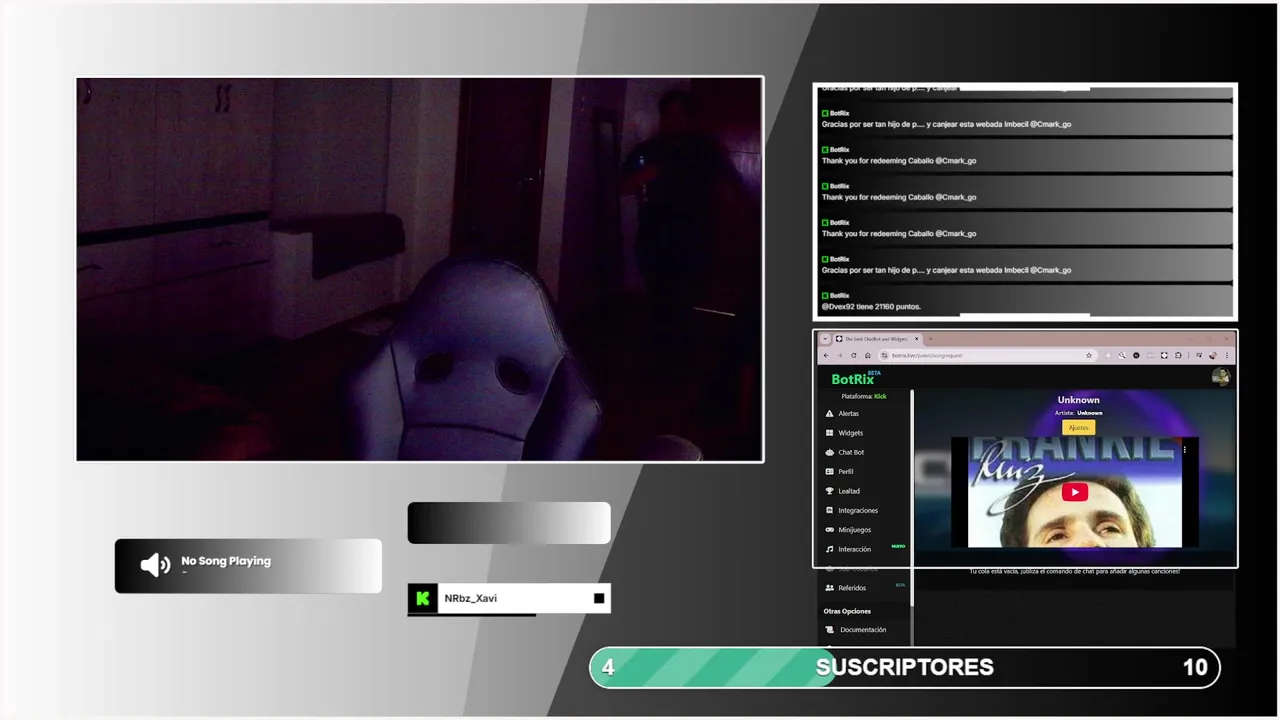Reload the BotRix page
The image size is (1280, 720).
(854, 355)
